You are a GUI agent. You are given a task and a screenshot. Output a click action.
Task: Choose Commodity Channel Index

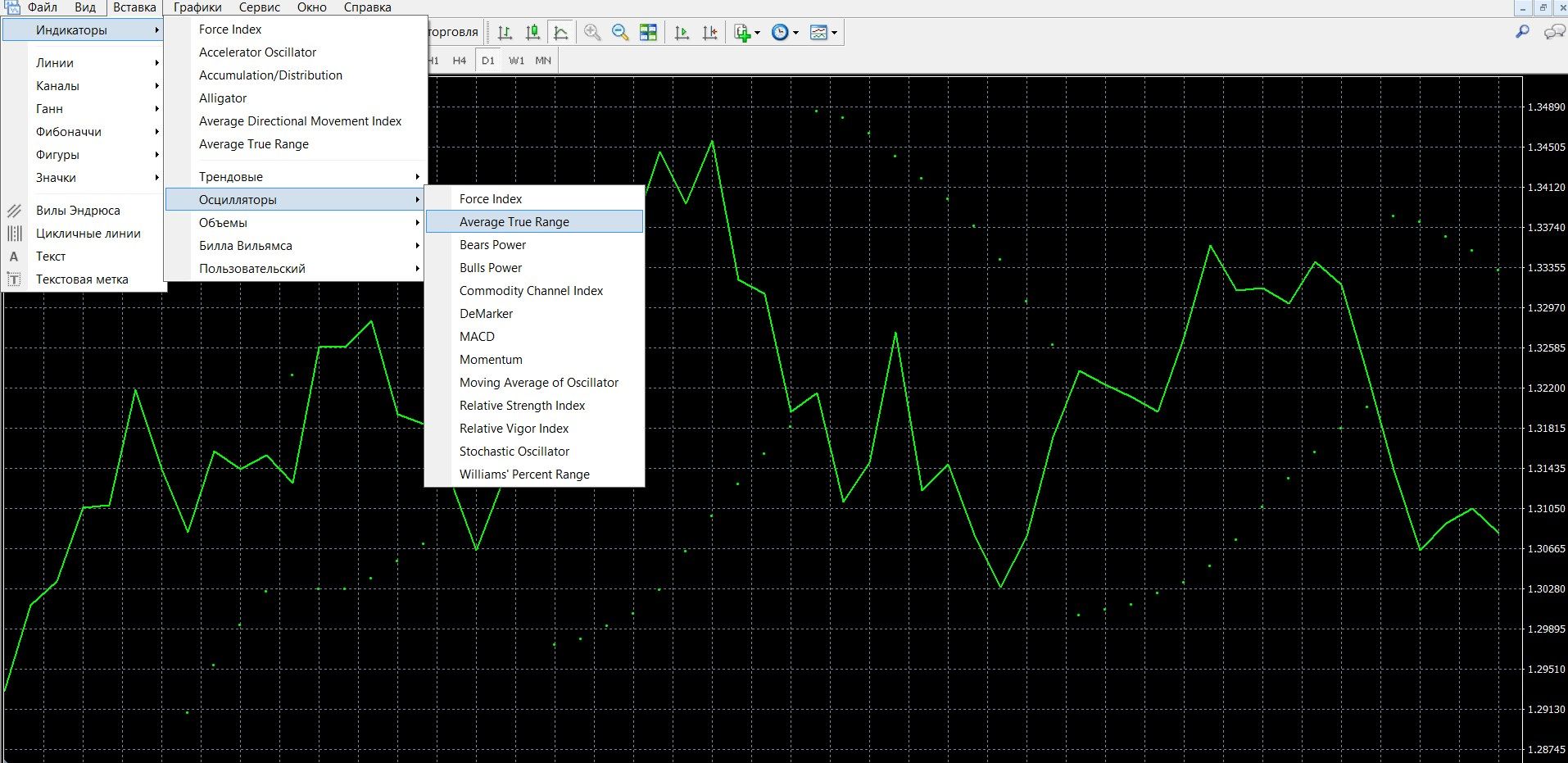coord(535,291)
